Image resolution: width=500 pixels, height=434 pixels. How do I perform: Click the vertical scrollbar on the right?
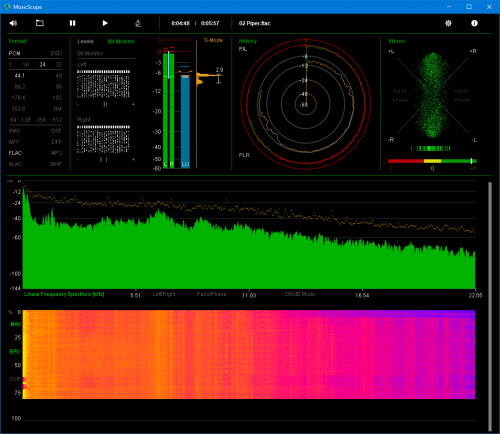[490, 307]
